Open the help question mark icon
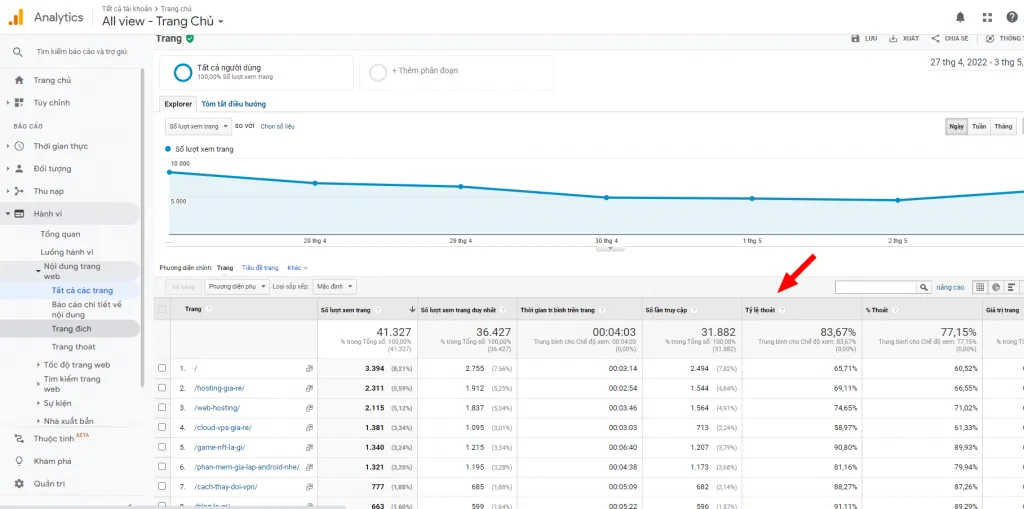 [x=1012, y=18]
